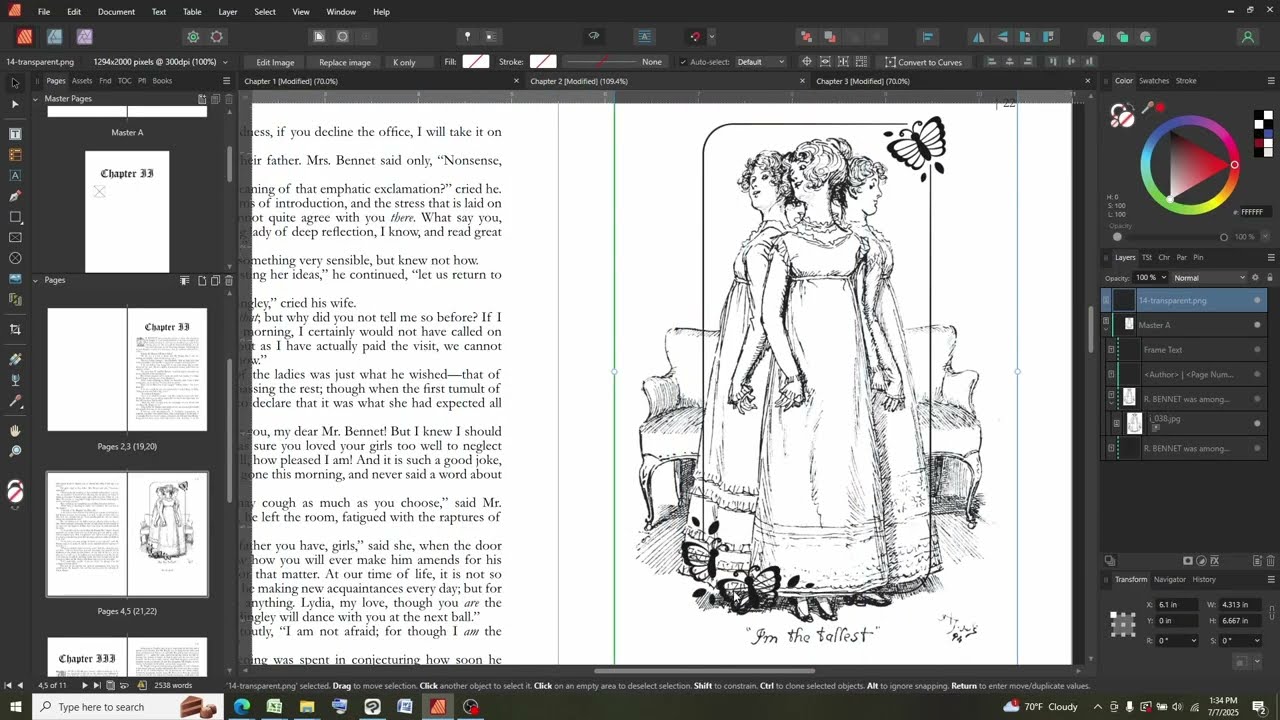The image size is (1280, 720).
Task: Click the Color panel opacity slider
Action: 1170,237
